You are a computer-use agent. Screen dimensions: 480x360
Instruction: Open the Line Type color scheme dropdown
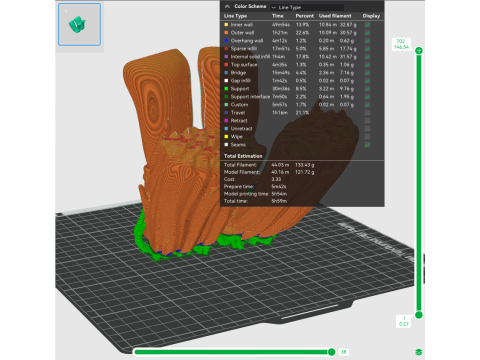(307, 7)
